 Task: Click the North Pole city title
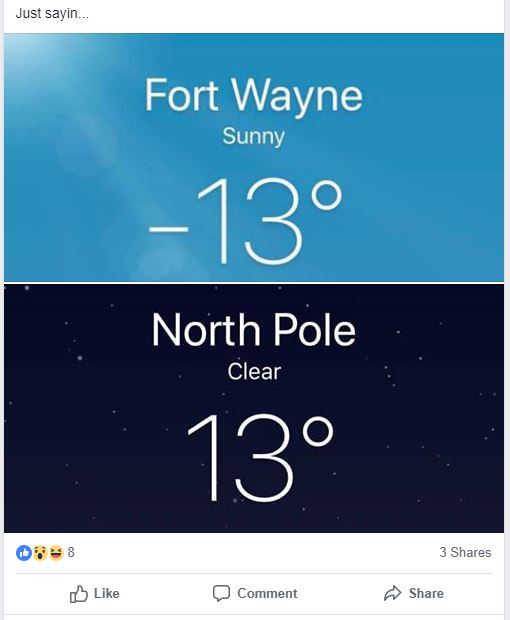tap(253, 330)
